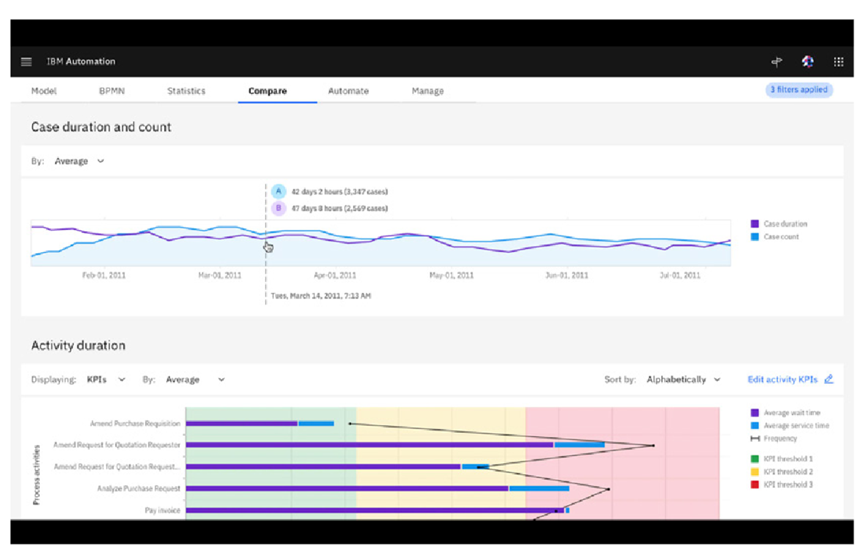Open the app switcher grid icon

(839, 62)
